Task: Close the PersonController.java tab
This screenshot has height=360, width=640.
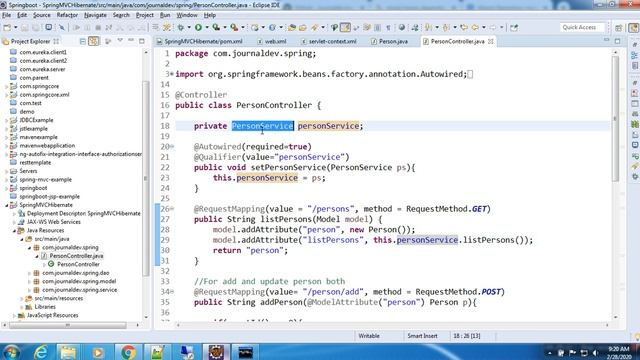Action: (x=491, y=41)
